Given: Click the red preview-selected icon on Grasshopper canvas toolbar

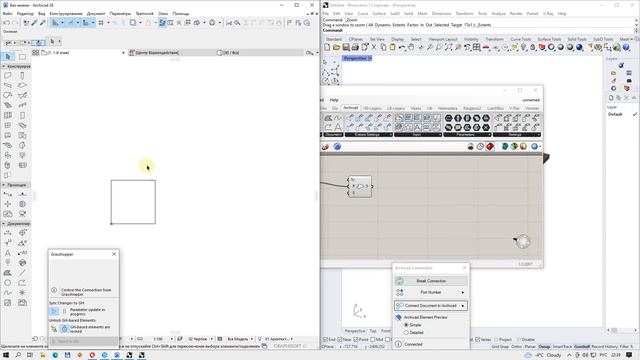Looking at the screenshot, I should [490, 146].
